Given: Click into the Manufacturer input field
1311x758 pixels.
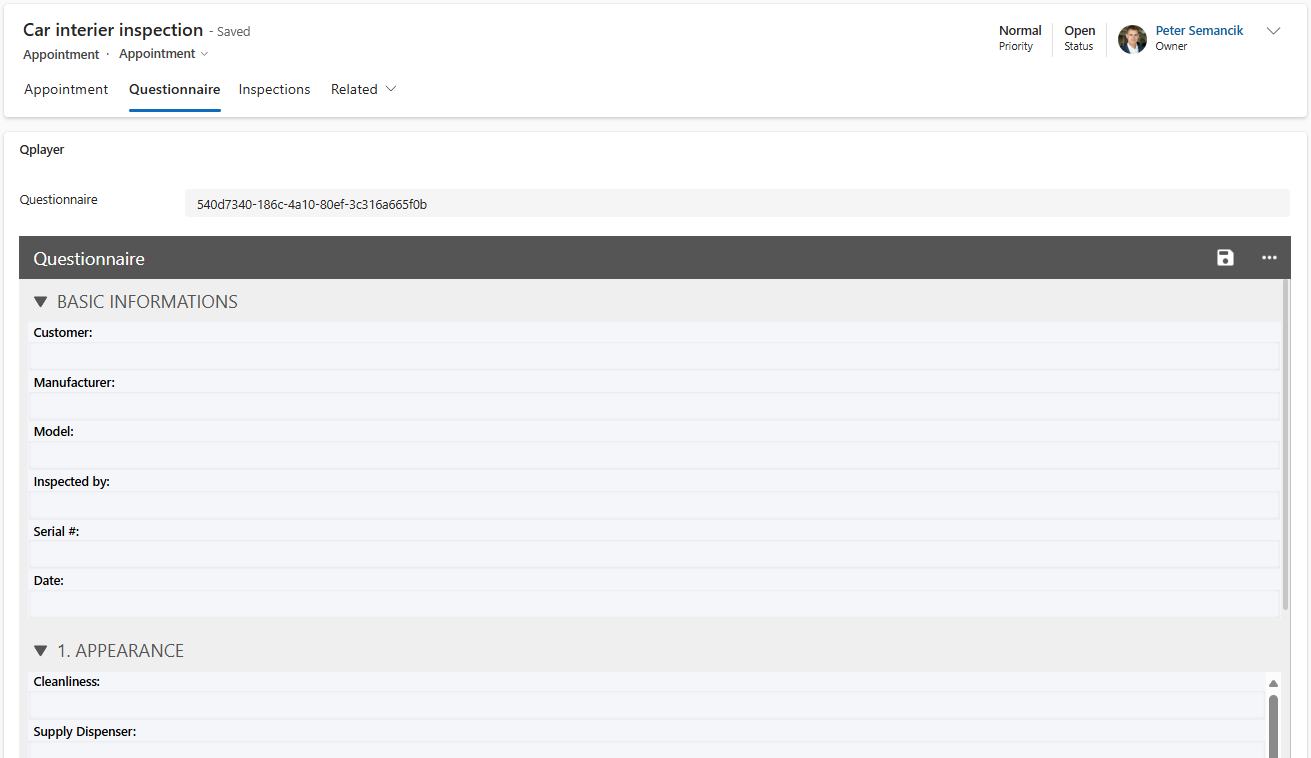Looking at the screenshot, I should (655, 406).
